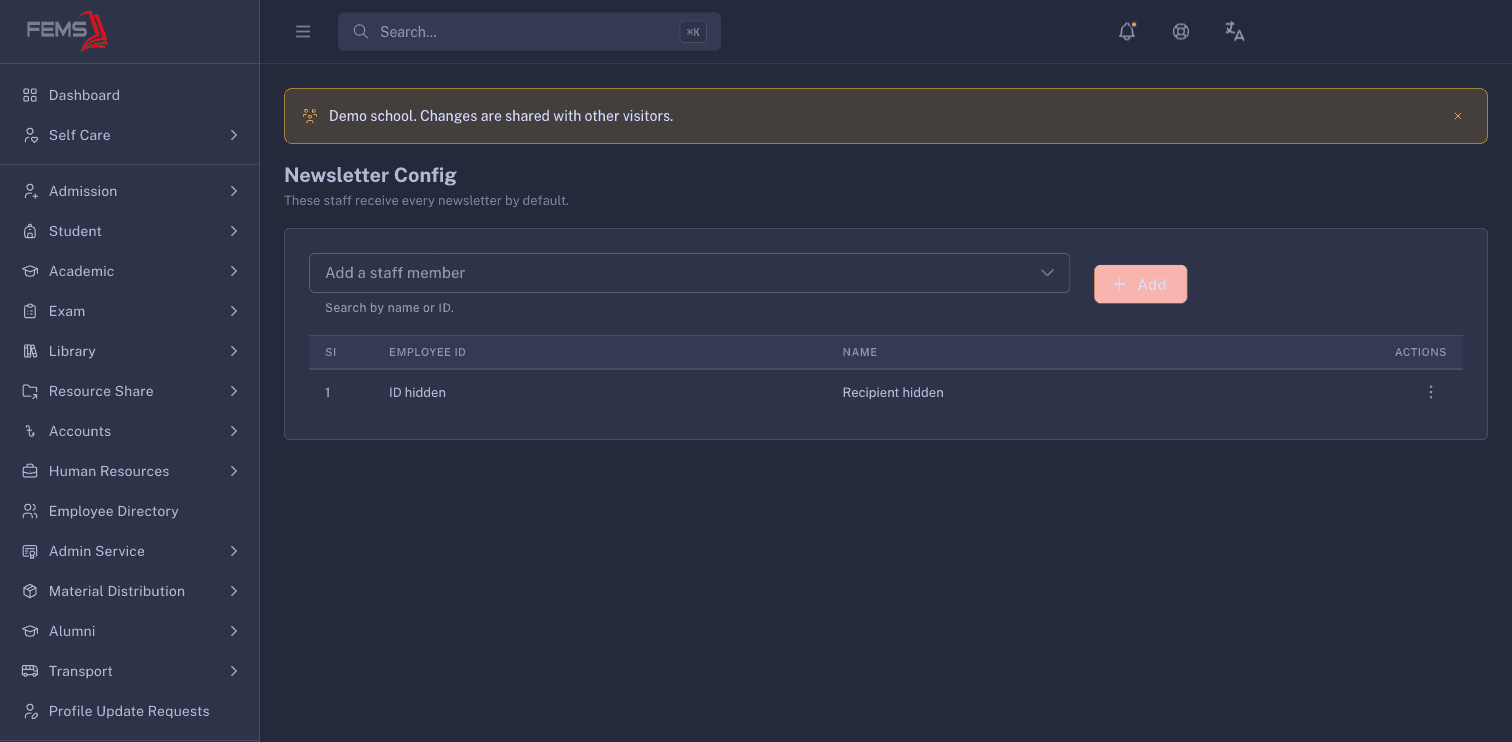This screenshot has width=1512, height=742.
Task: Expand the Accounts submenu chevron
Action: 233,431
